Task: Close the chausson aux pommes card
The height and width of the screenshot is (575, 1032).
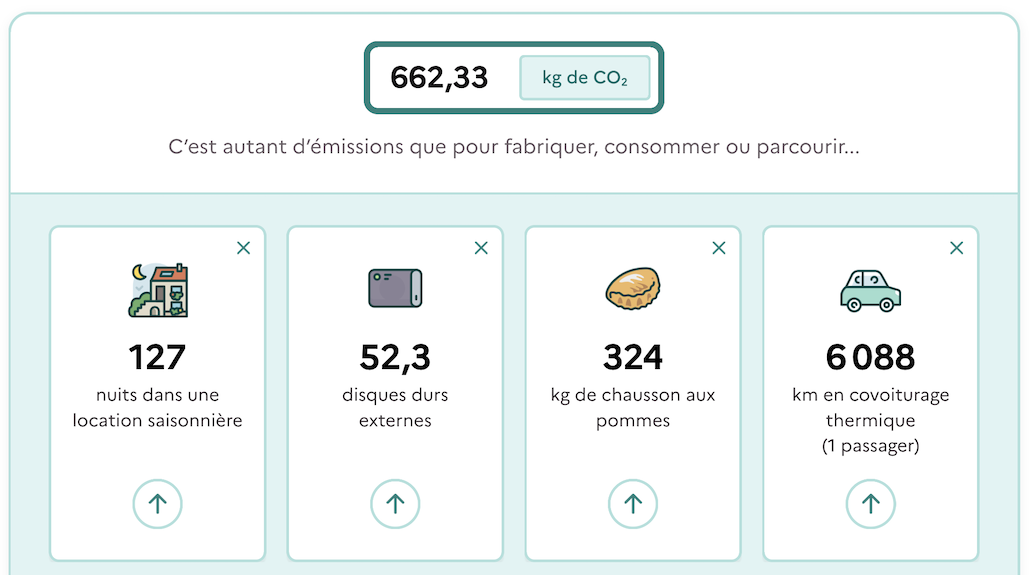Action: tap(719, 248)
